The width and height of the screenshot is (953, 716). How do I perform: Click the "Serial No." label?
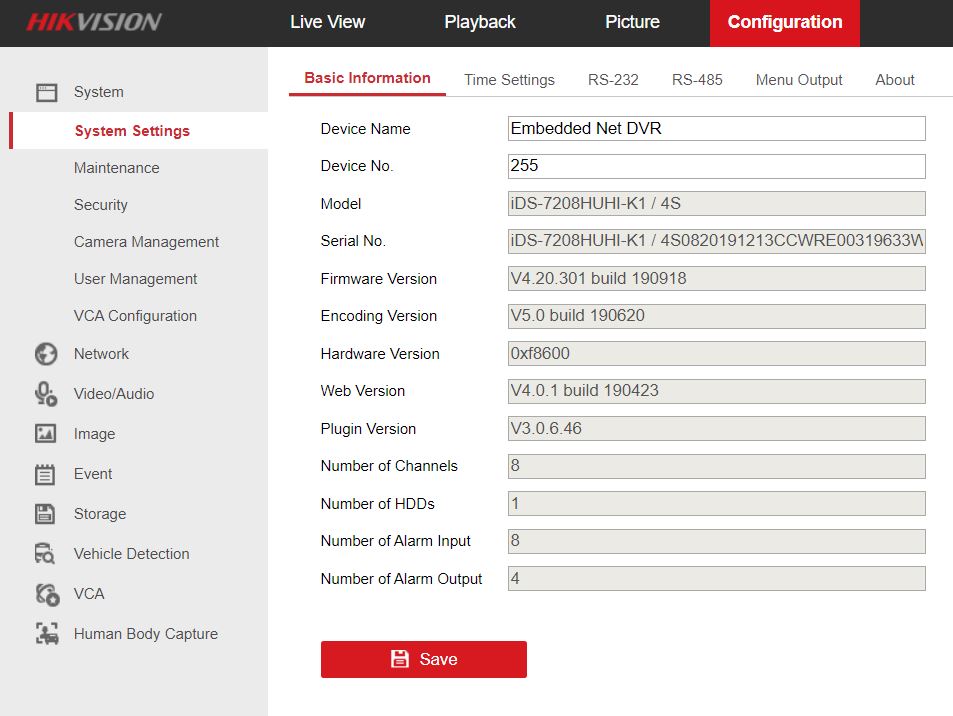pyautogui.click(x=353, y=241)
